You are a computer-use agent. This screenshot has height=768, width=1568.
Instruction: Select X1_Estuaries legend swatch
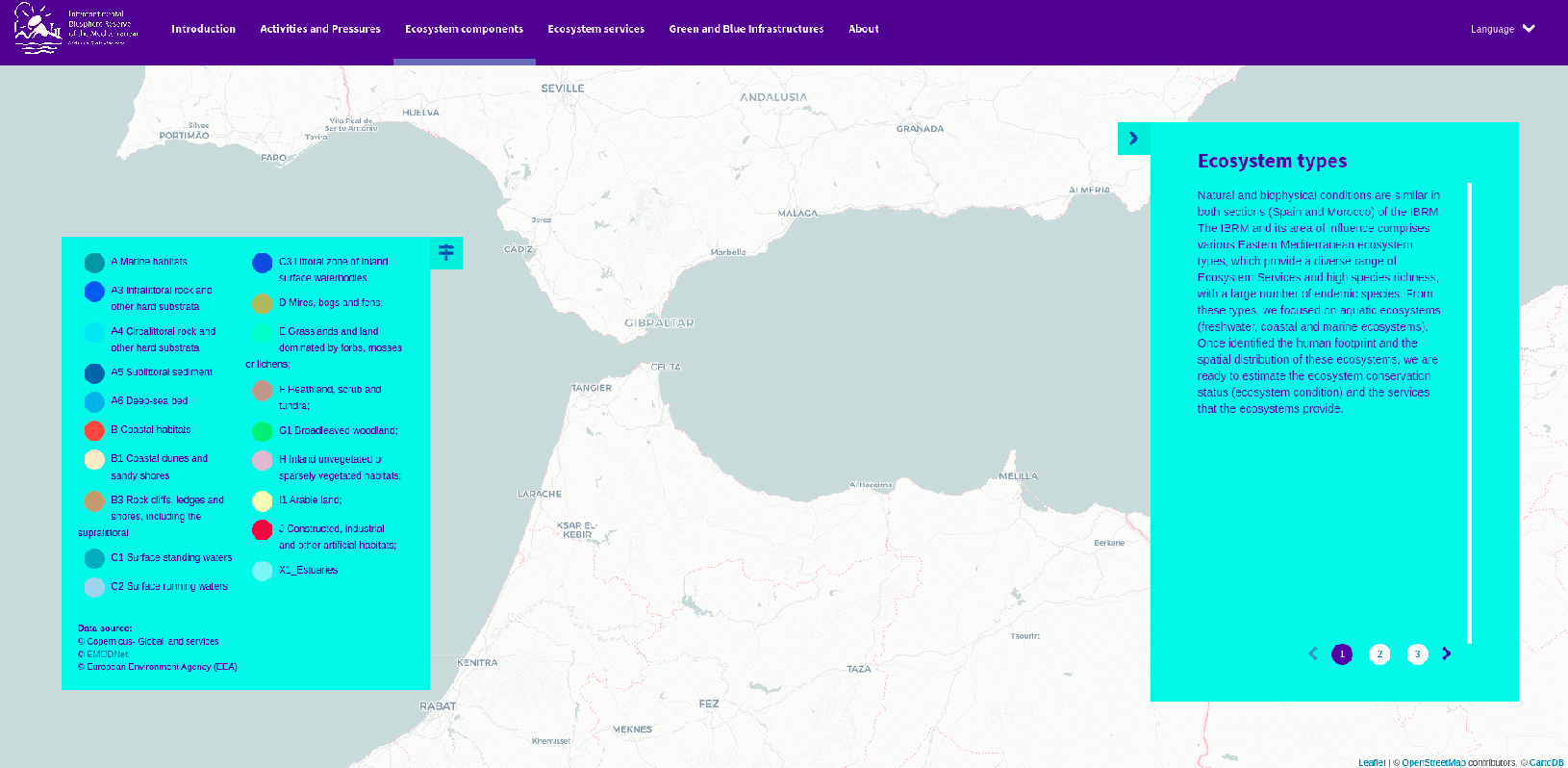click(263, 571)
